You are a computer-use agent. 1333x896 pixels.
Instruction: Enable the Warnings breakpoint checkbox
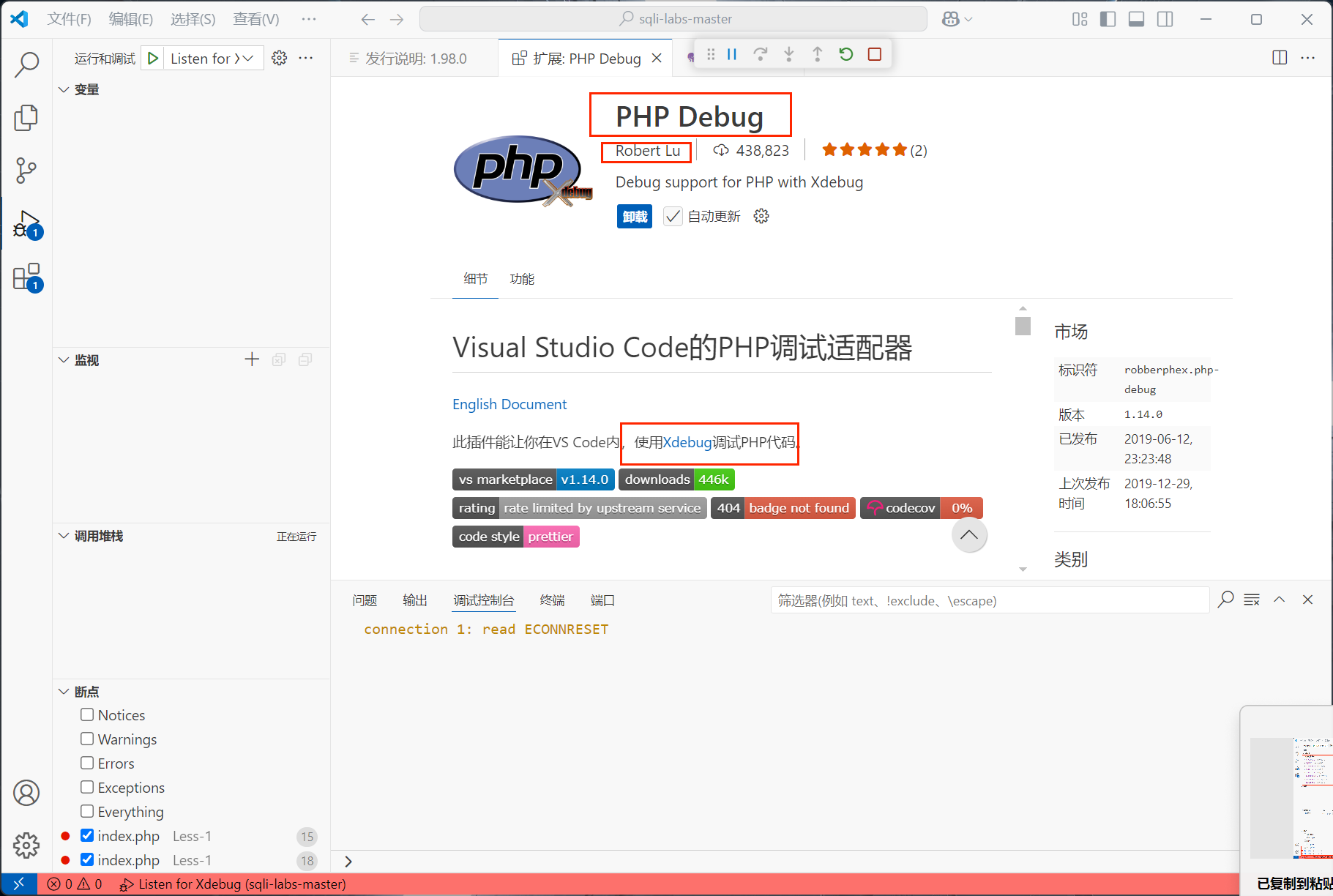click(x=87, y=739)
